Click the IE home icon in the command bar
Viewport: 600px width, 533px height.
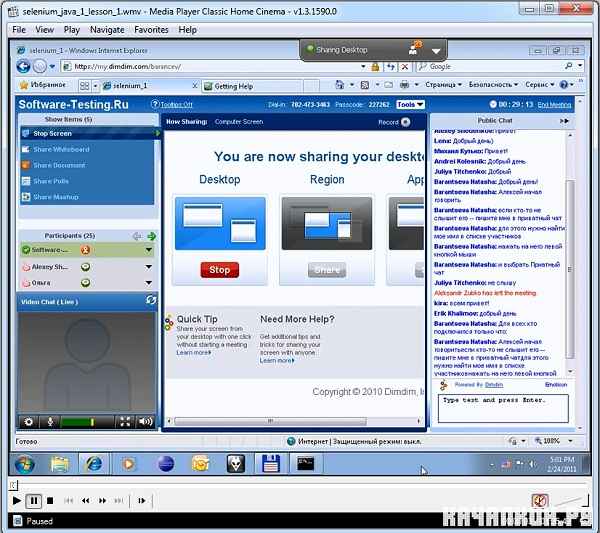340,85
